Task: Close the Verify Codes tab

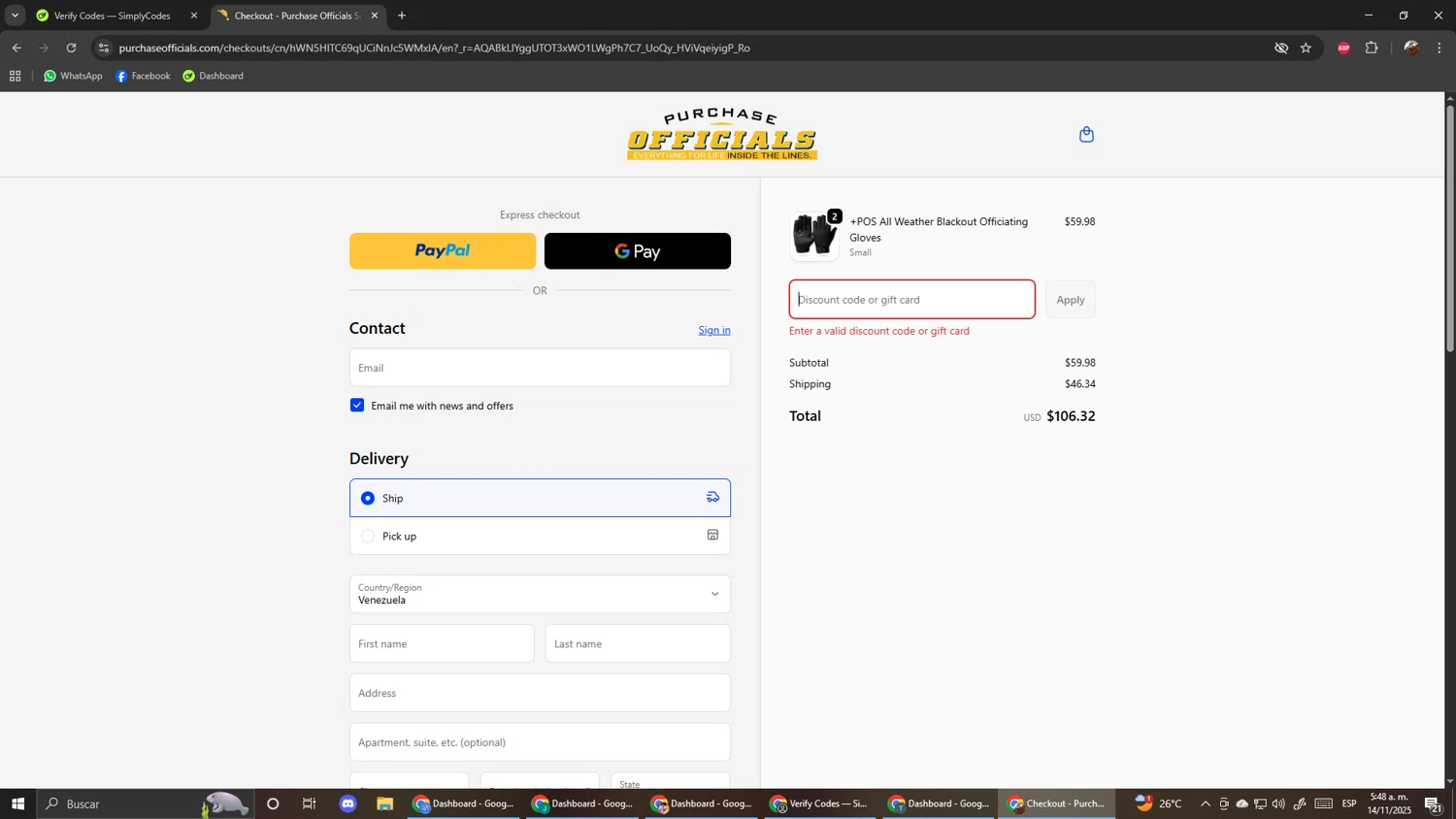Action: (193, 16)
